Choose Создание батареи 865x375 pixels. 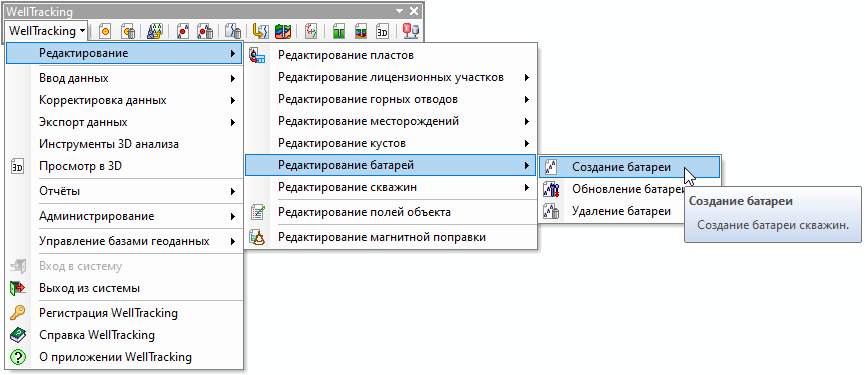click(630, 167)
